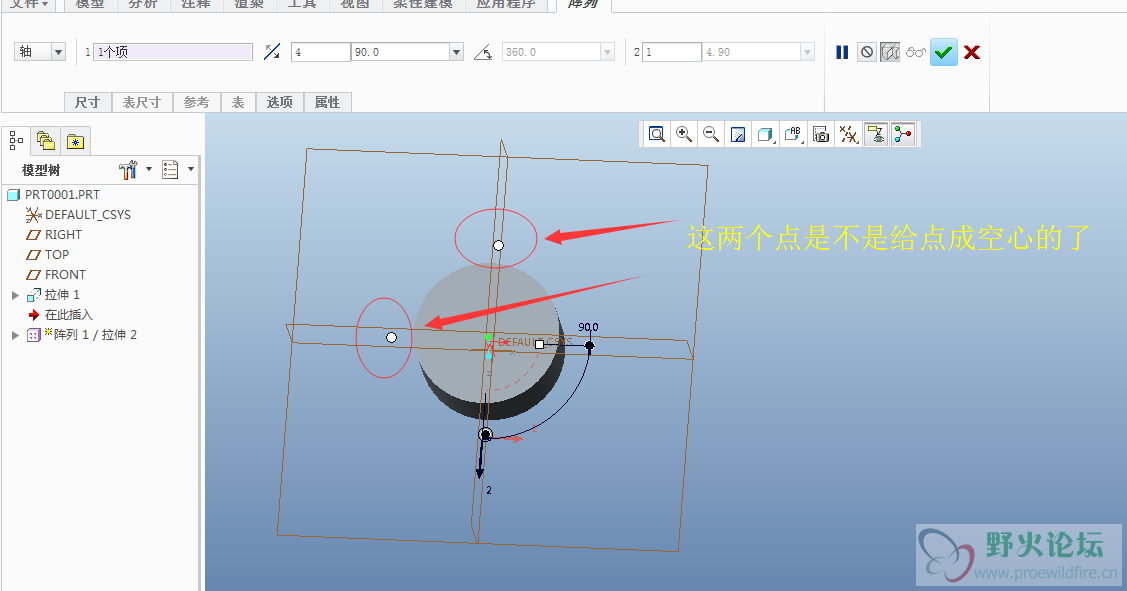Image resolution: width=1127 pixels, height=591 pixels.
Task: Open the folder browser tab icon
Action: pos(45,140)
